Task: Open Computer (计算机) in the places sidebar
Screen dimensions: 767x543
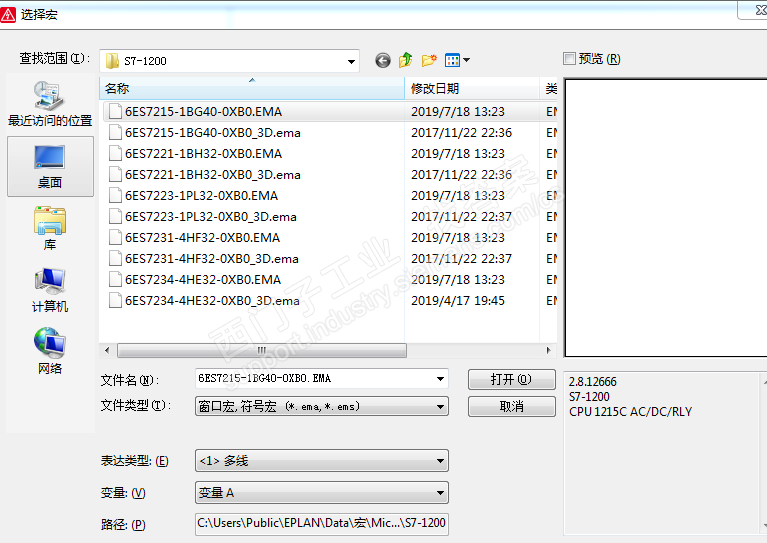Action: [50, 290]
